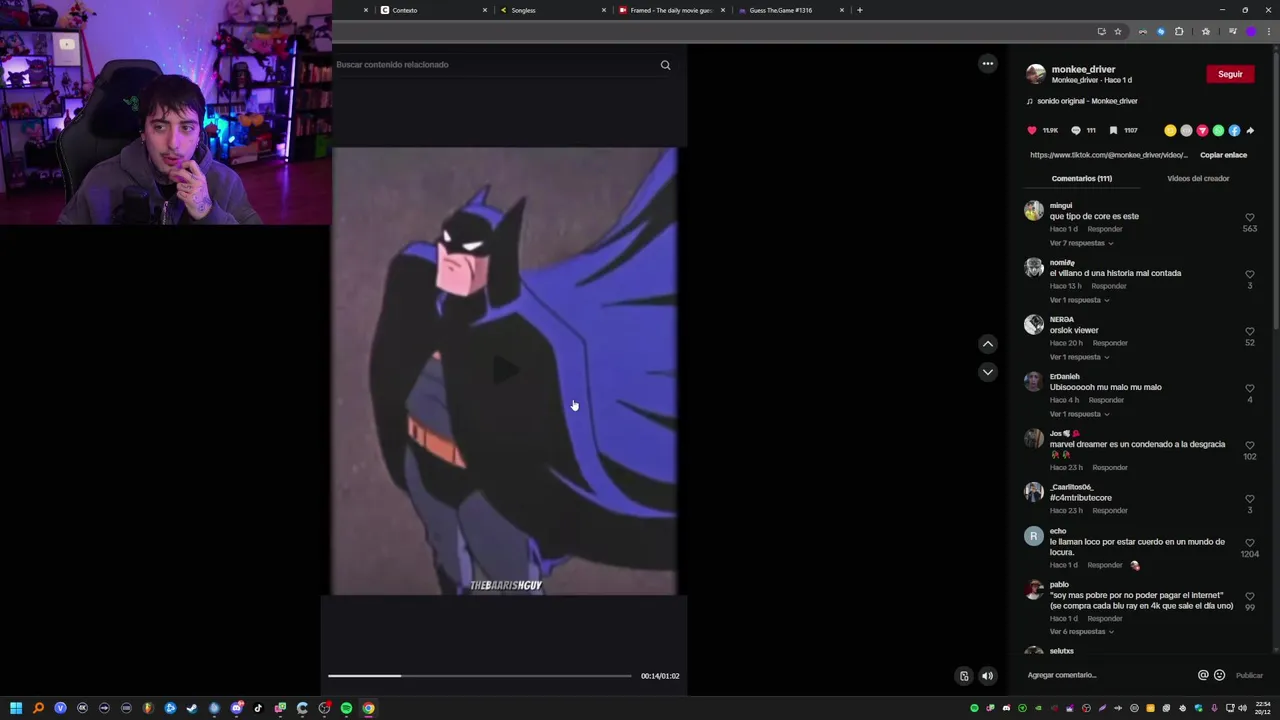The image size is (1280, 720).
Task: Share to WhatsApp green icon
Action: click(x=1218, y=130)
